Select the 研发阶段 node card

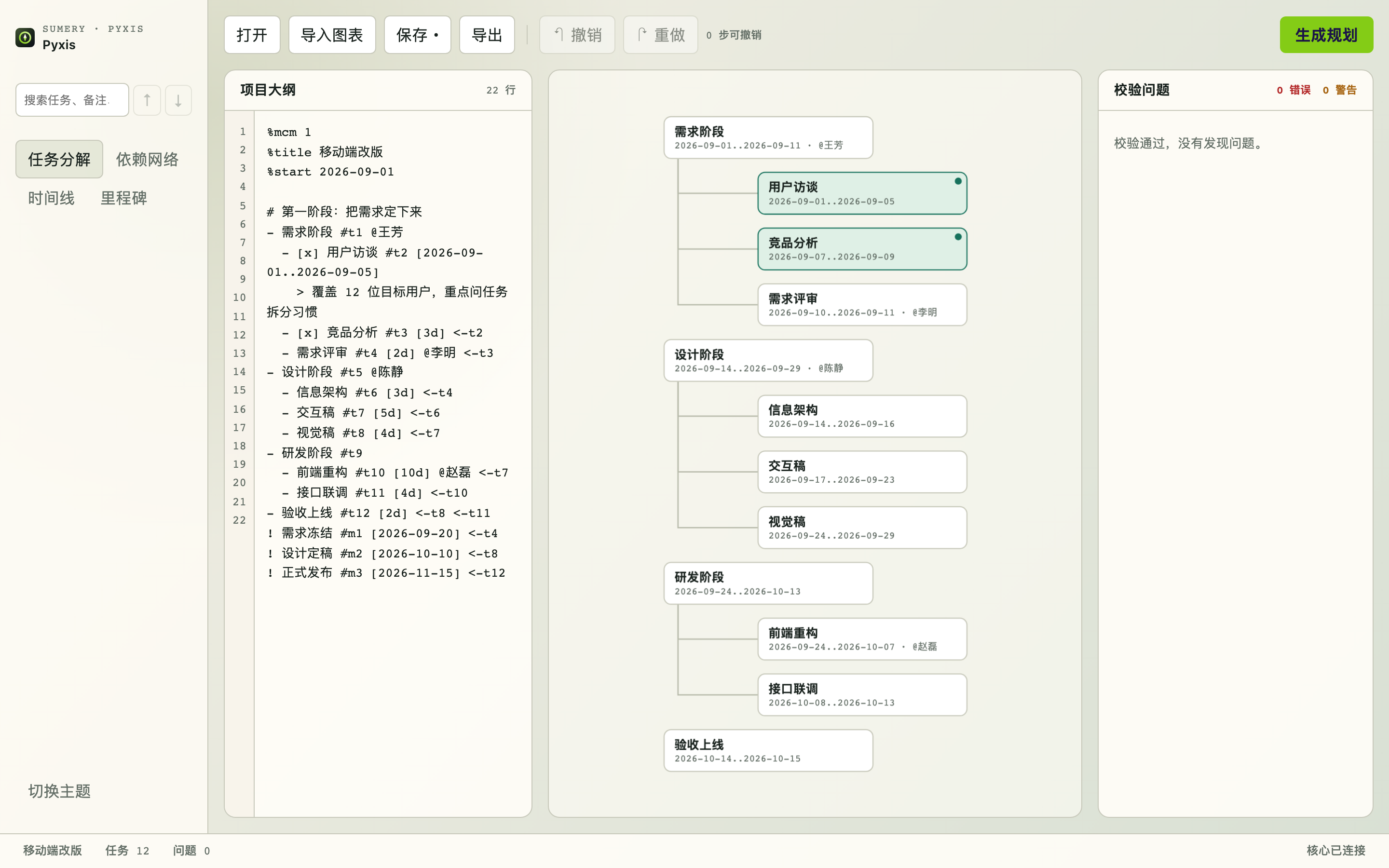point(768,583)
